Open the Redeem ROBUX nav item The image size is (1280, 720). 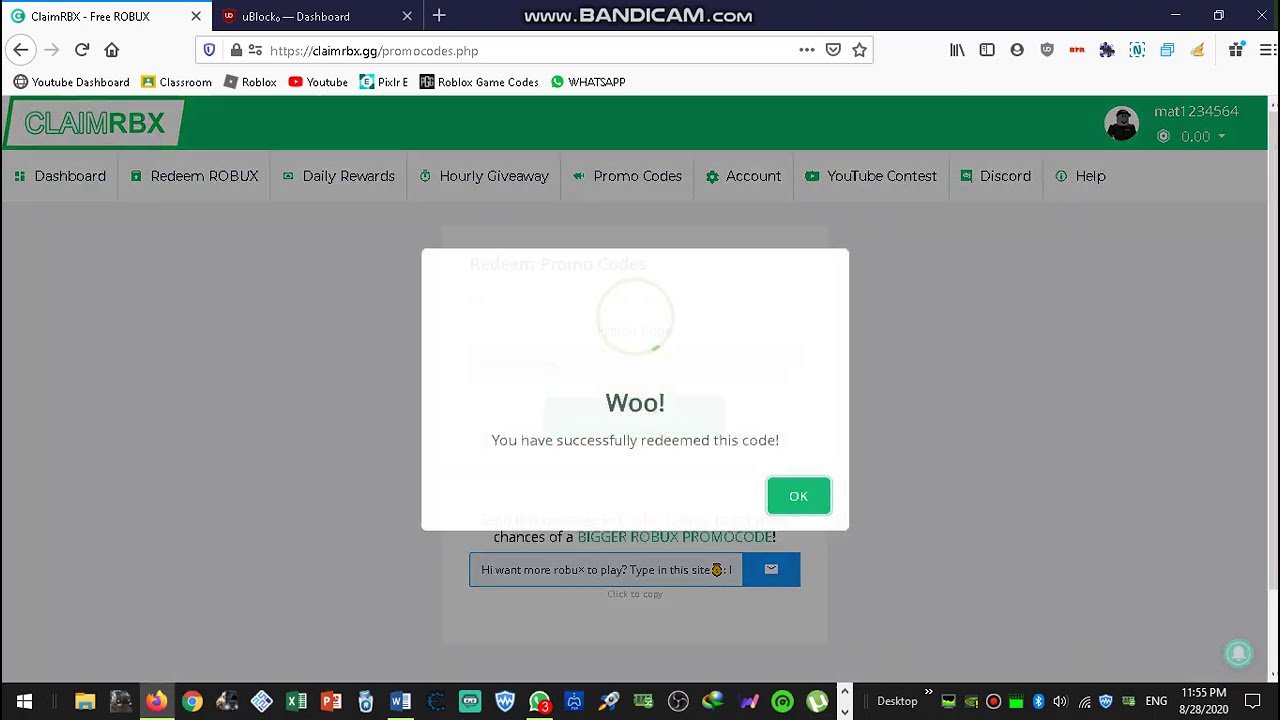[194, 176]
